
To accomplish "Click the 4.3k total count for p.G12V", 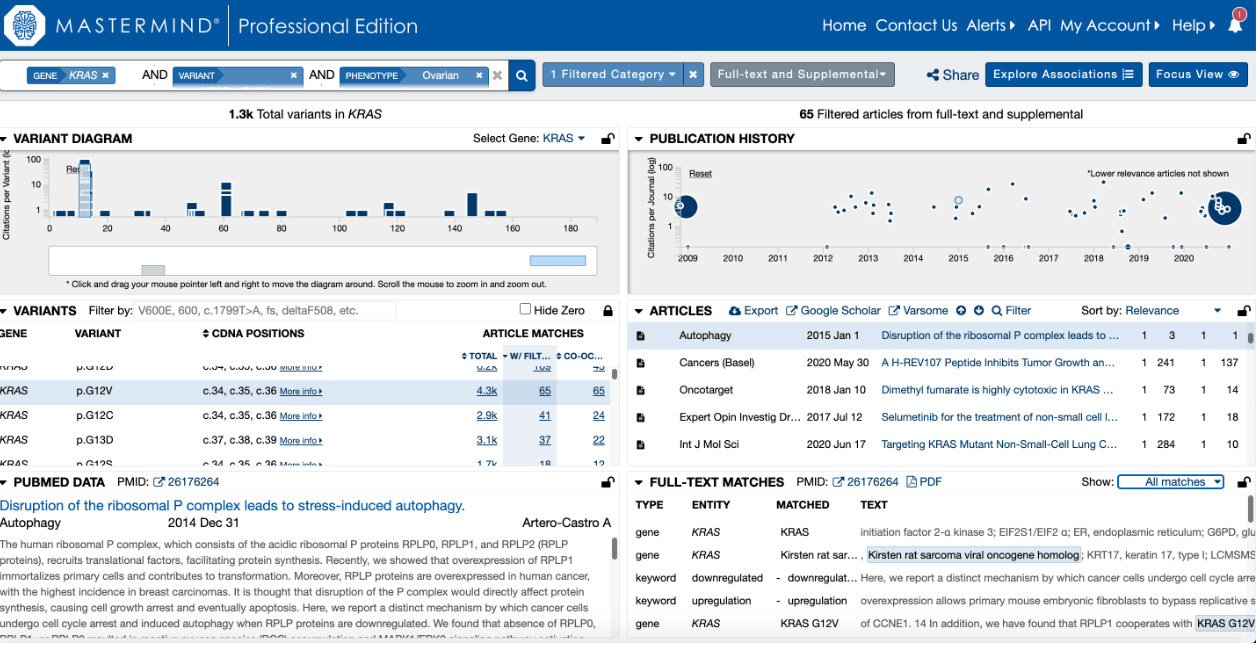I will coord(487,391).
